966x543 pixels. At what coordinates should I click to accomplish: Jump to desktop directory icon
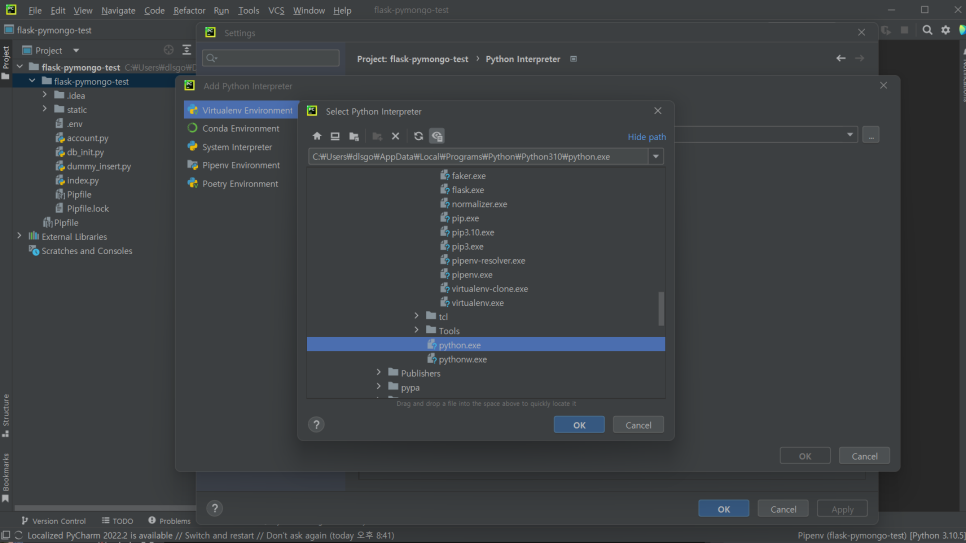point(335,136)
